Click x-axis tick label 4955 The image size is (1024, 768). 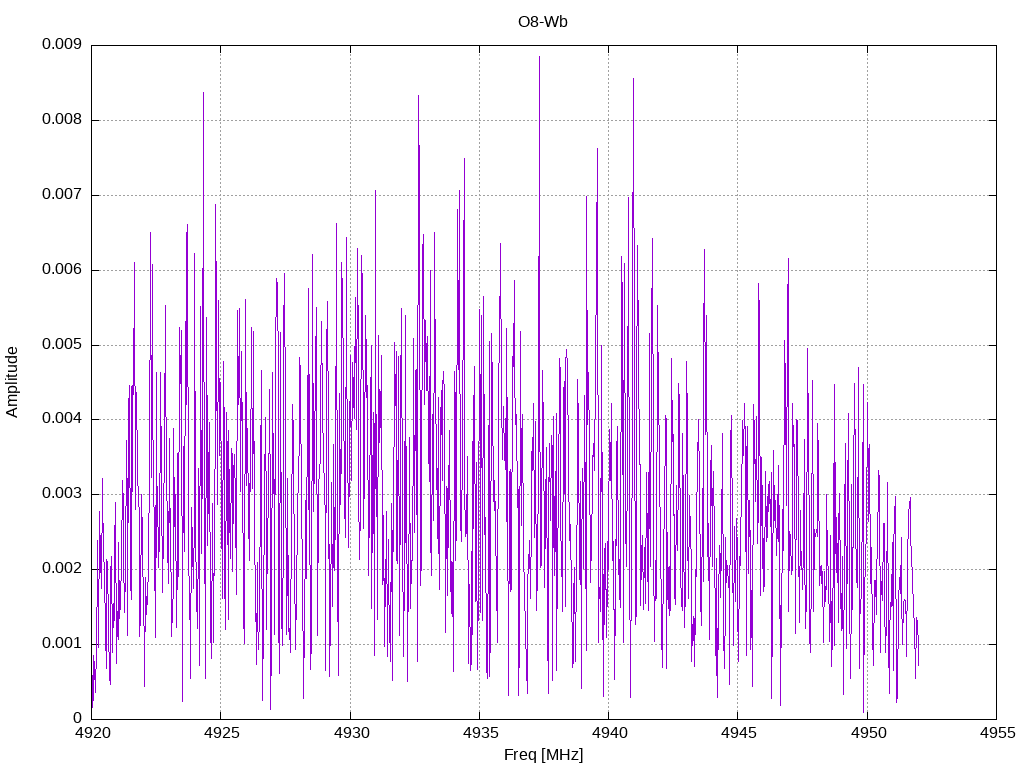point(997,733)
